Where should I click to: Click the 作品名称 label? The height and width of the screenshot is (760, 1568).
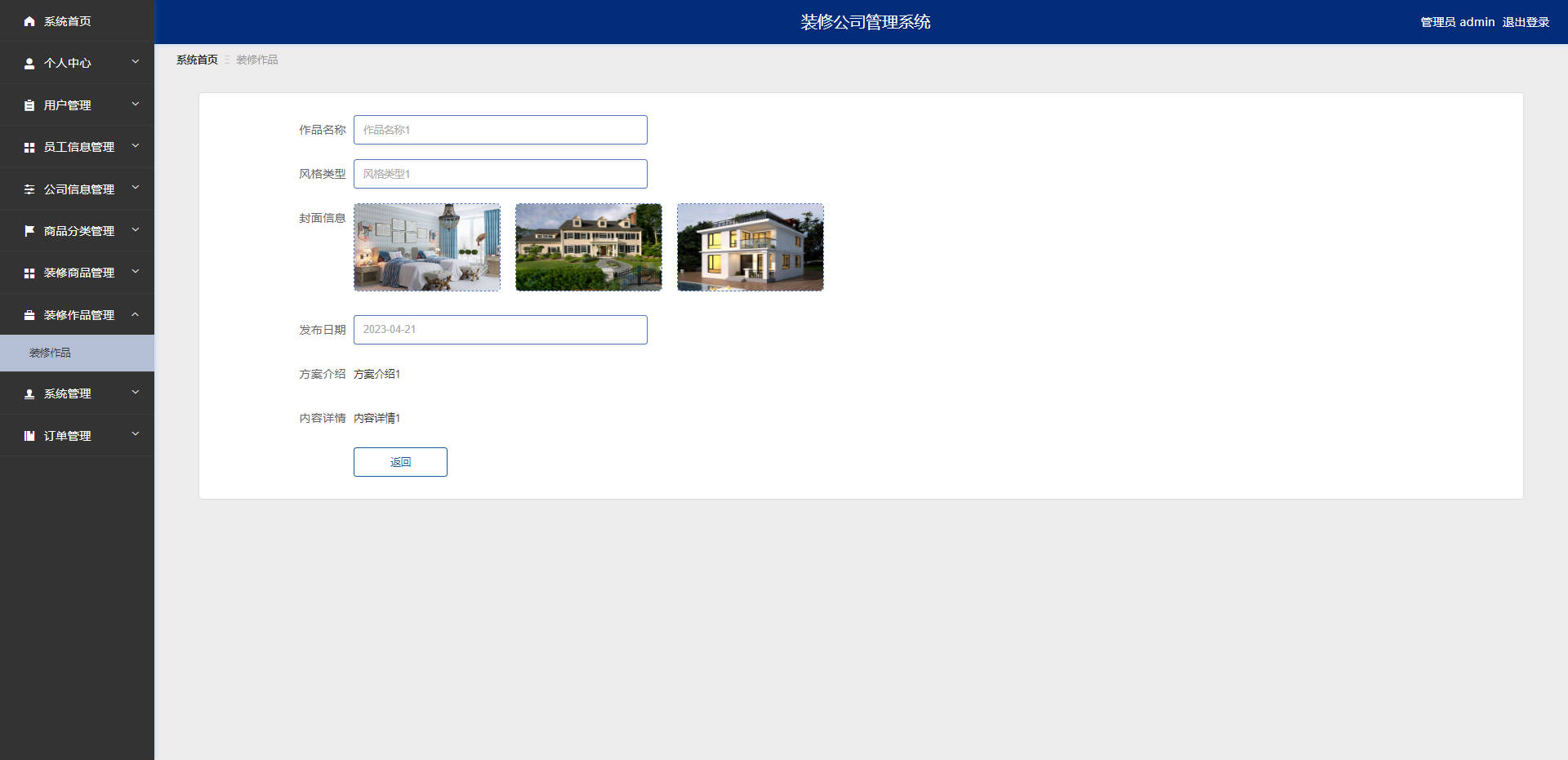323,130
